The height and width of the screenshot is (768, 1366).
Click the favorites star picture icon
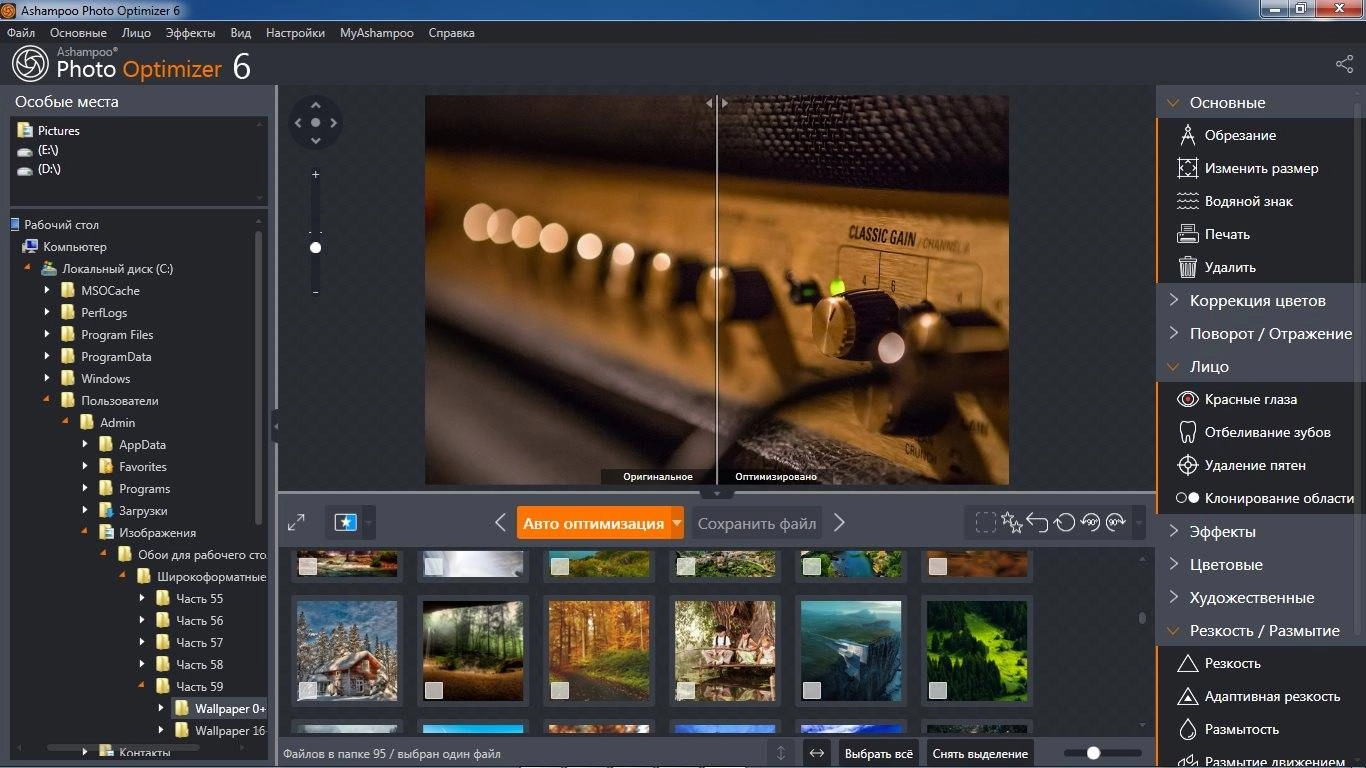345,522
